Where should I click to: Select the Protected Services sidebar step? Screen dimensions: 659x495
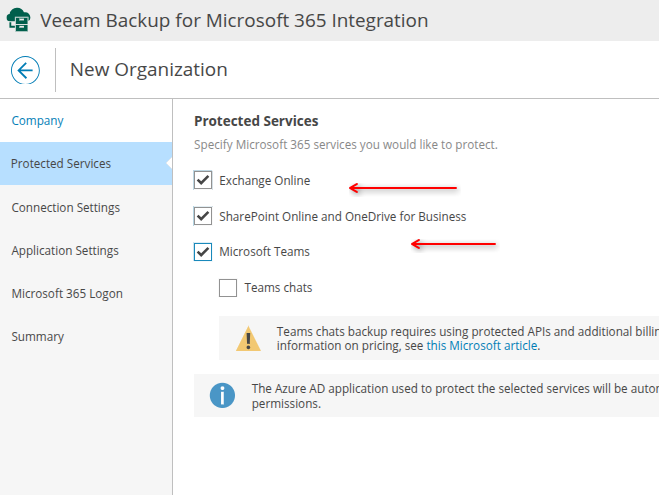[x=61, y=164]
